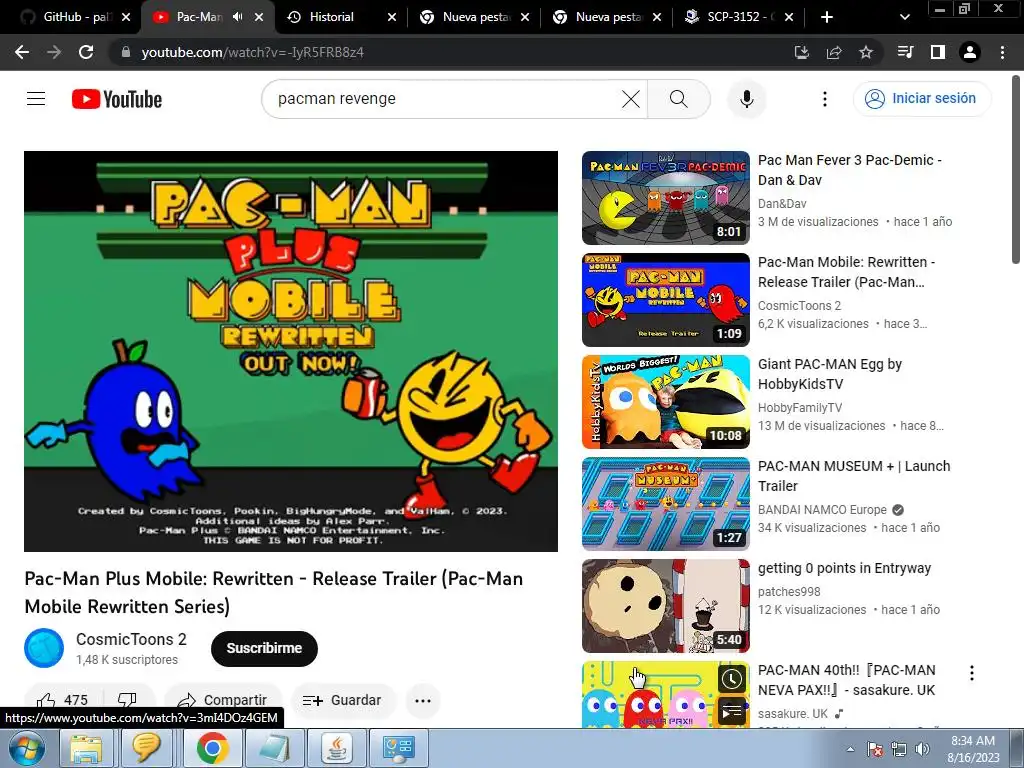
Task: Click the volume icon in system tray
Action: point(922,749)
